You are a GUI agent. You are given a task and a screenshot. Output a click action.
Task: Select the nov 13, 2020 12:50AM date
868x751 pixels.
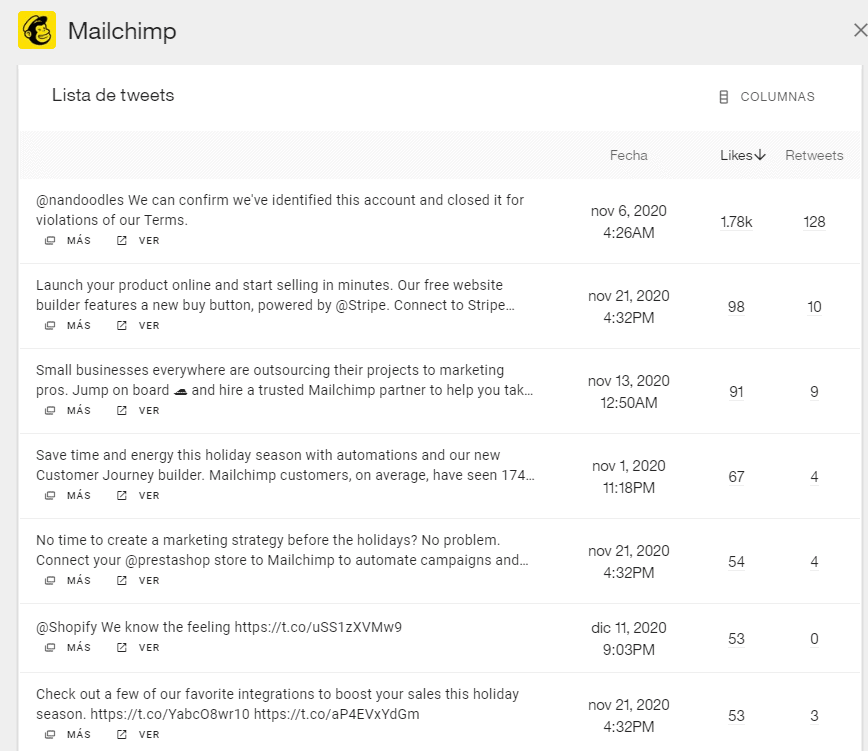(x=628, y=392)
